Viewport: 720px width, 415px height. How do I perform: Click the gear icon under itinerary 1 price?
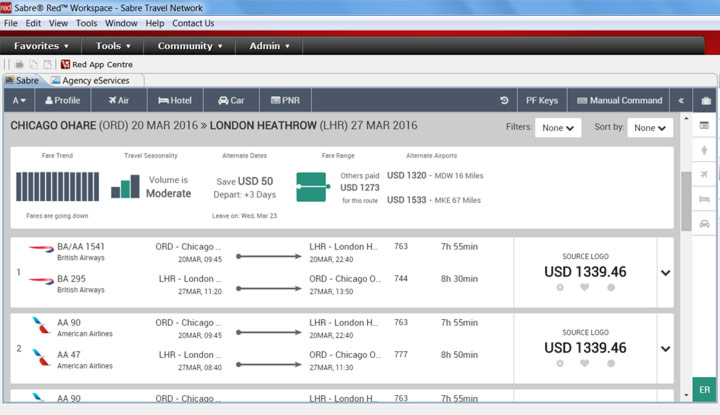coord(560,287)
